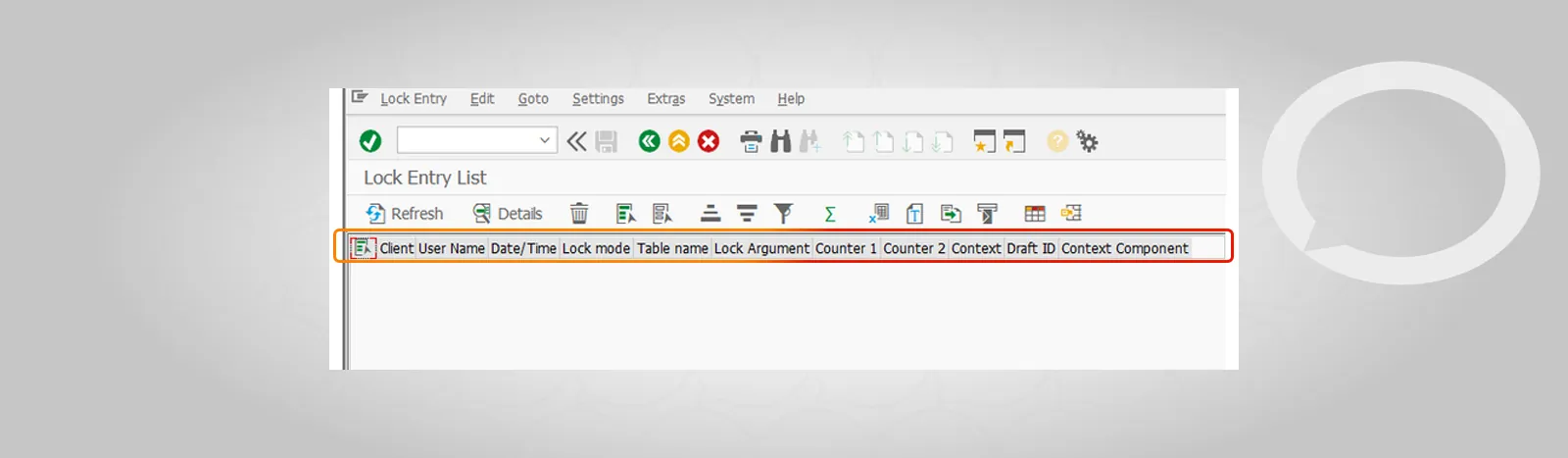Click the Delete trash can icon
The width and height of the screenshot is (1568, 458).
(x=579, y=214)
